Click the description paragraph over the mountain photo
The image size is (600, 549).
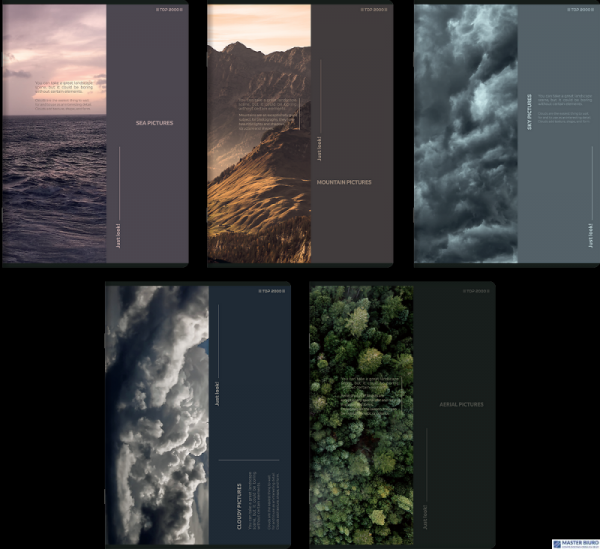[268, 114]
